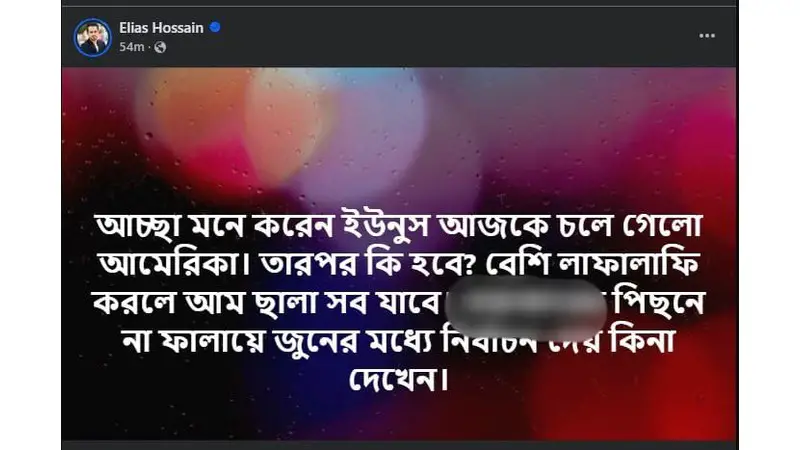Click the blurred censored word in post
Viewport: 800px width, 450px height.
click(x=526, y=307)
